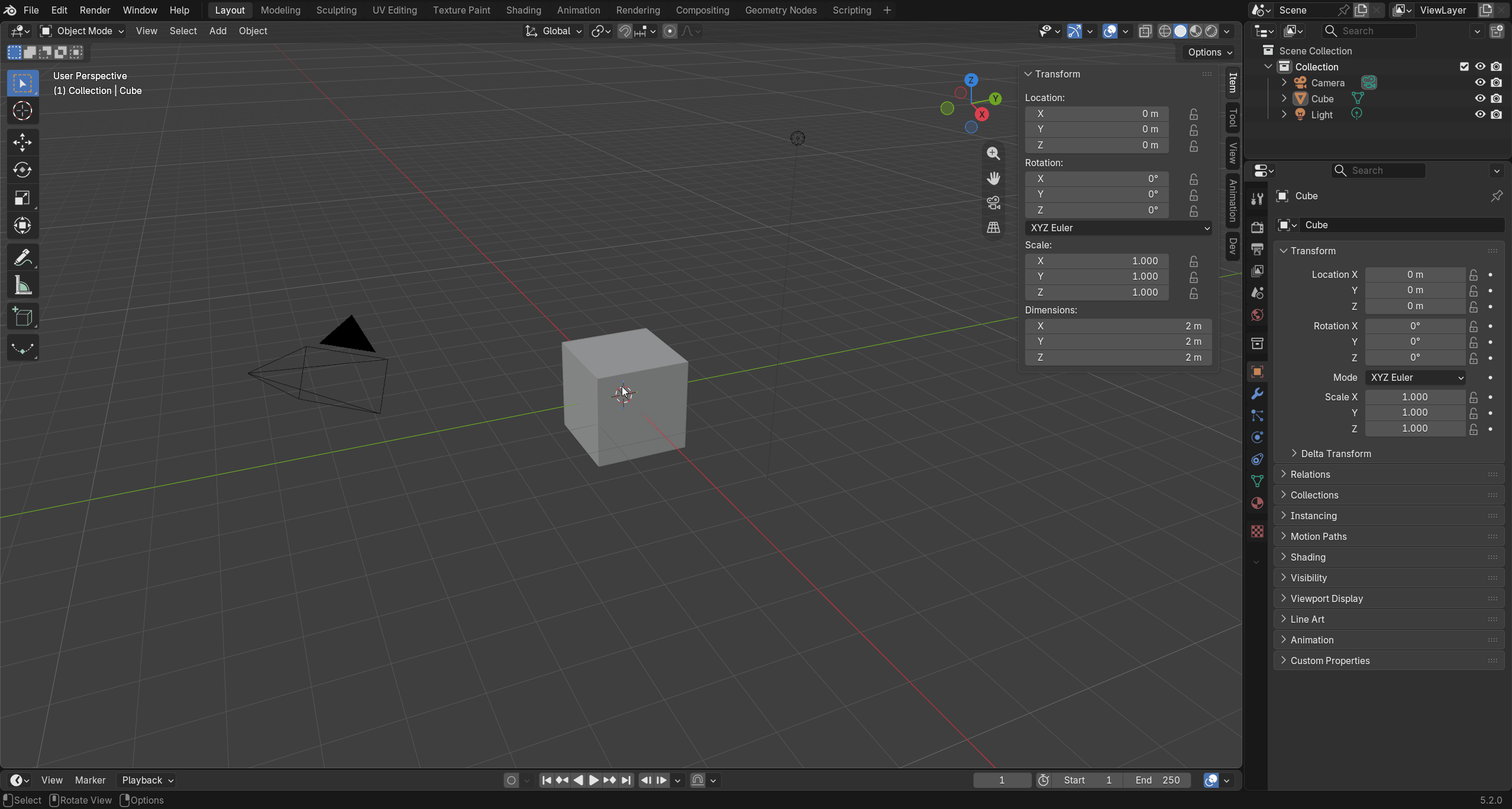Image resolution: width=1512 pixels, height=809 pixels.
Task: Click the zoom viewport magnifier icon
Action: pos(993,153)
